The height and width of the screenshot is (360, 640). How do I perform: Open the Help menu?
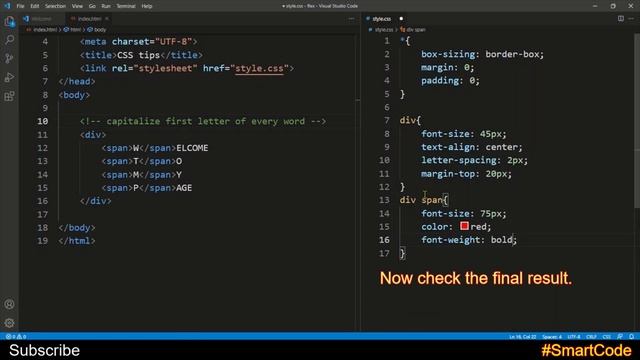[x=147, y=6]
